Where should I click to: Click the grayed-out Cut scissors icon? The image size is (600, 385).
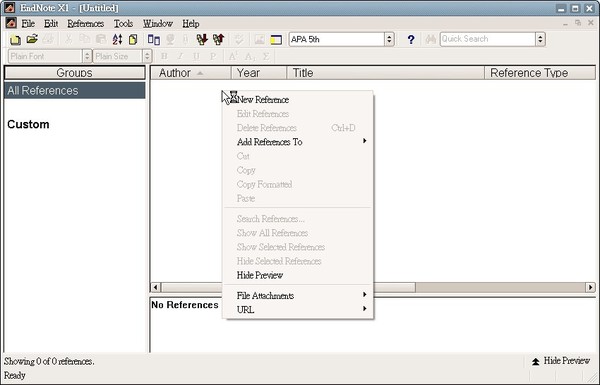tap(68, 39)
